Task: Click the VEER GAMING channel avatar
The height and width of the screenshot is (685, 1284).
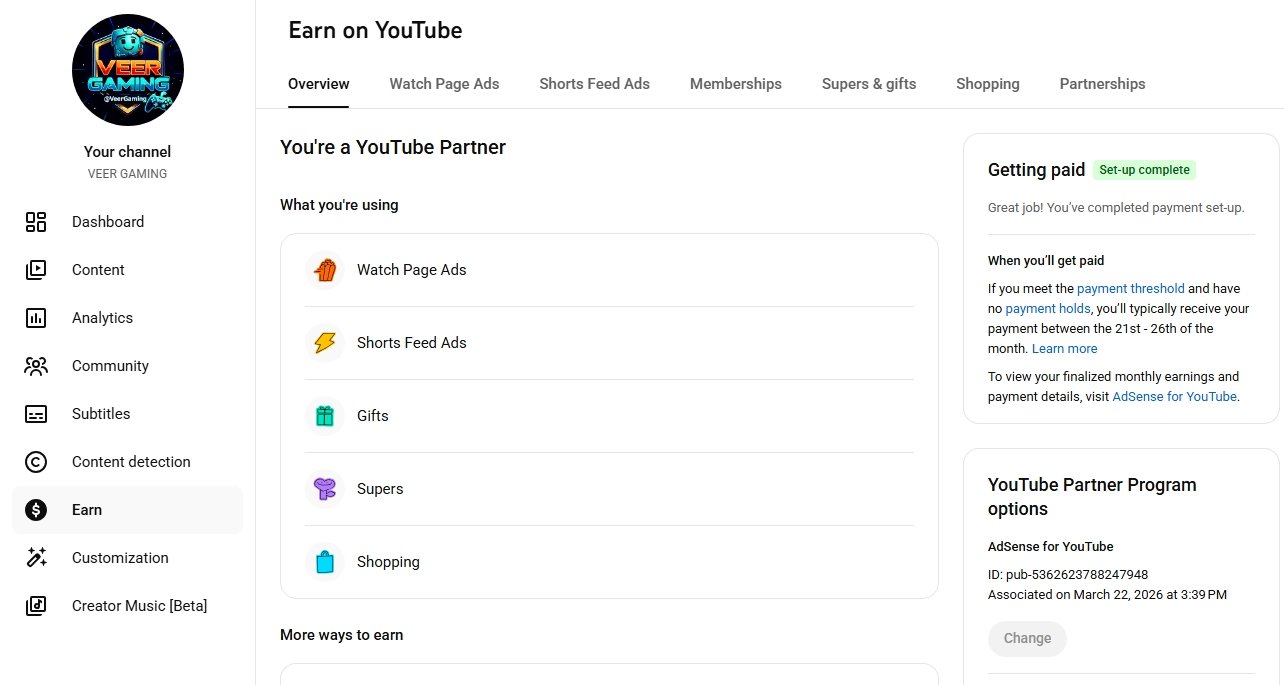Action: point(128,70)
